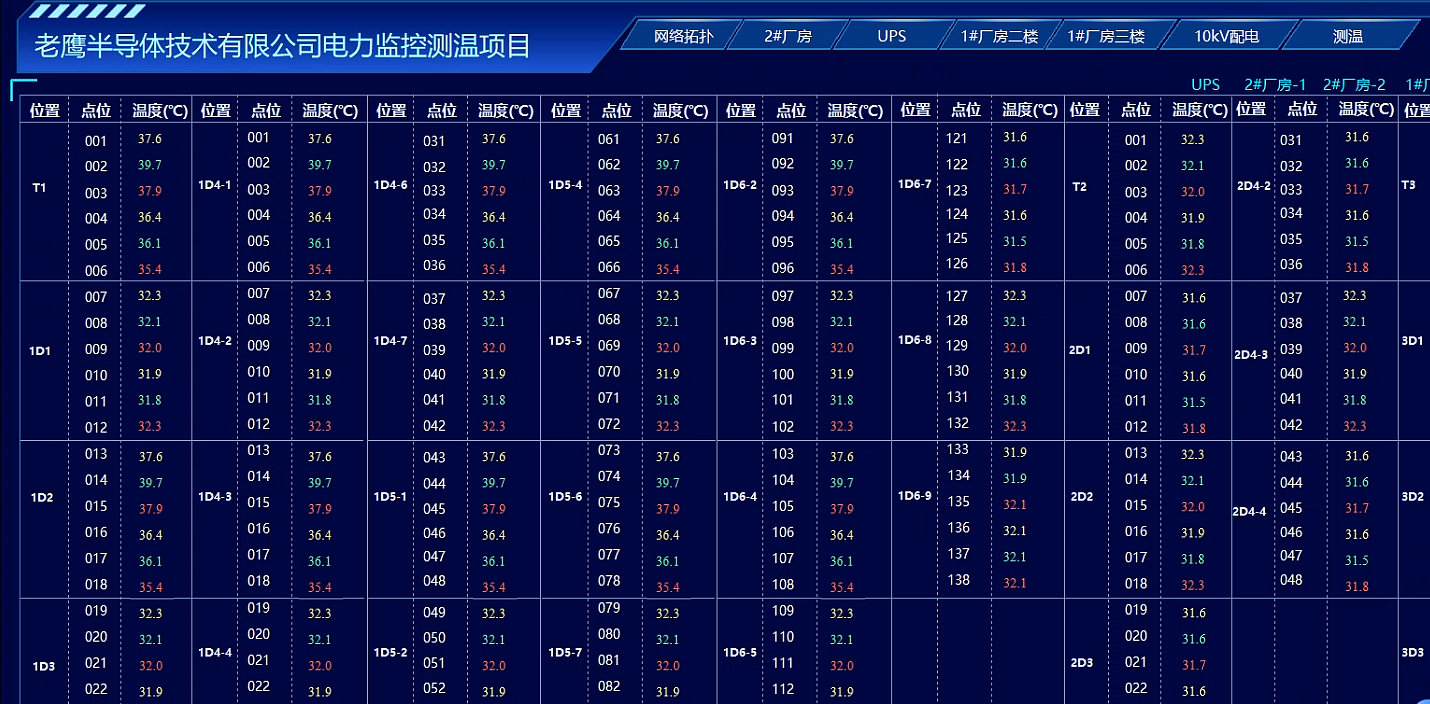The width and height of the screenshot is (1430, 704).
Task: Select position label 1D4-7
Action: tap(390, 340)
